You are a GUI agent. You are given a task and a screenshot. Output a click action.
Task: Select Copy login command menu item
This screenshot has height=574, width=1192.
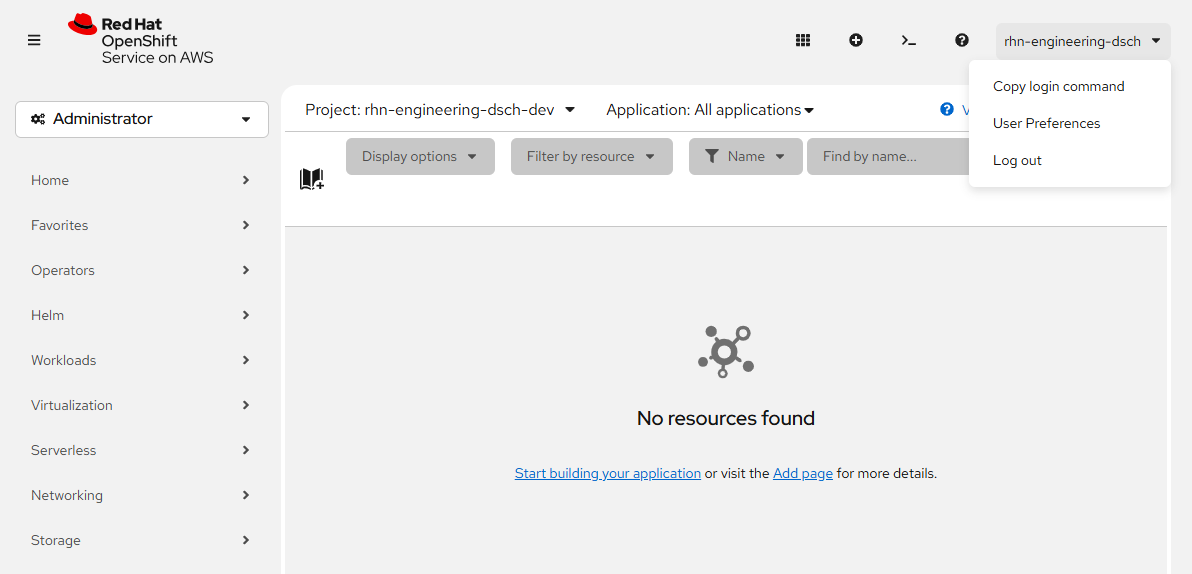point(1058,87)
